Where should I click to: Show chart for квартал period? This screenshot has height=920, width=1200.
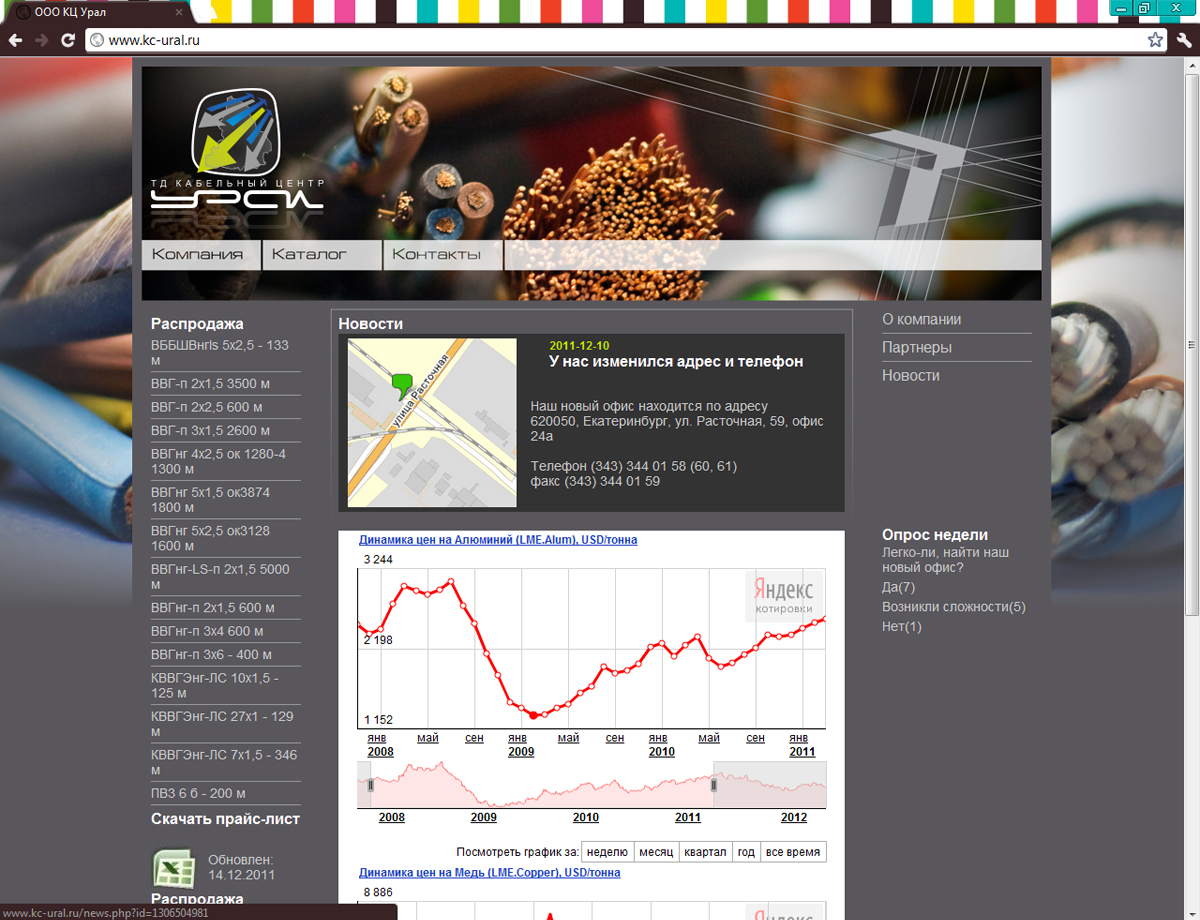(x=706, y=852)
